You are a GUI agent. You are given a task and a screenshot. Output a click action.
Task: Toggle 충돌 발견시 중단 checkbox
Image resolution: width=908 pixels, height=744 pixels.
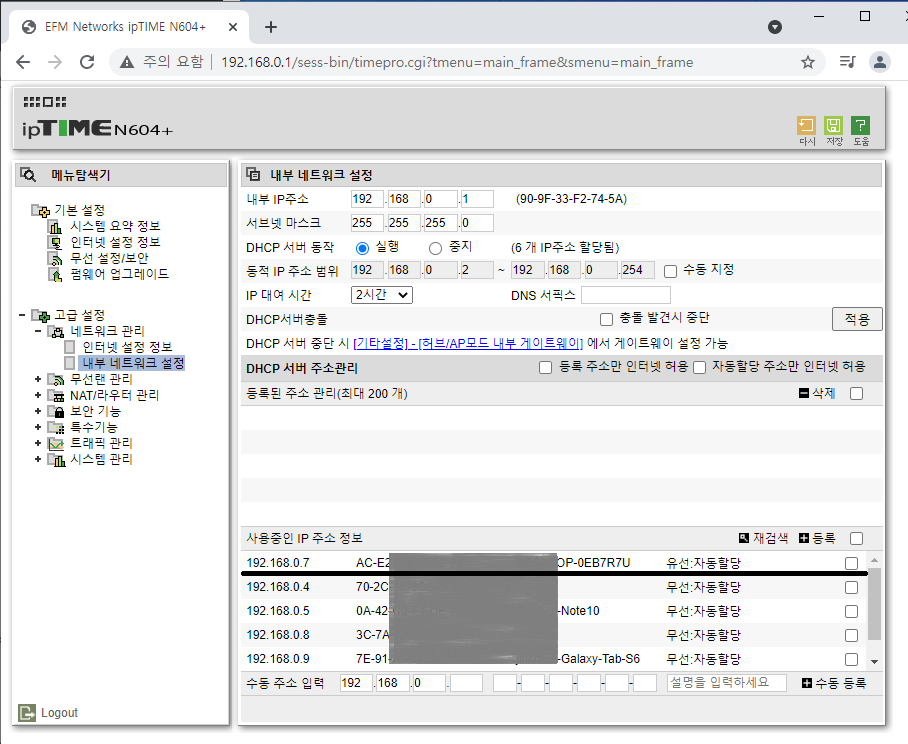pos(606,319)
